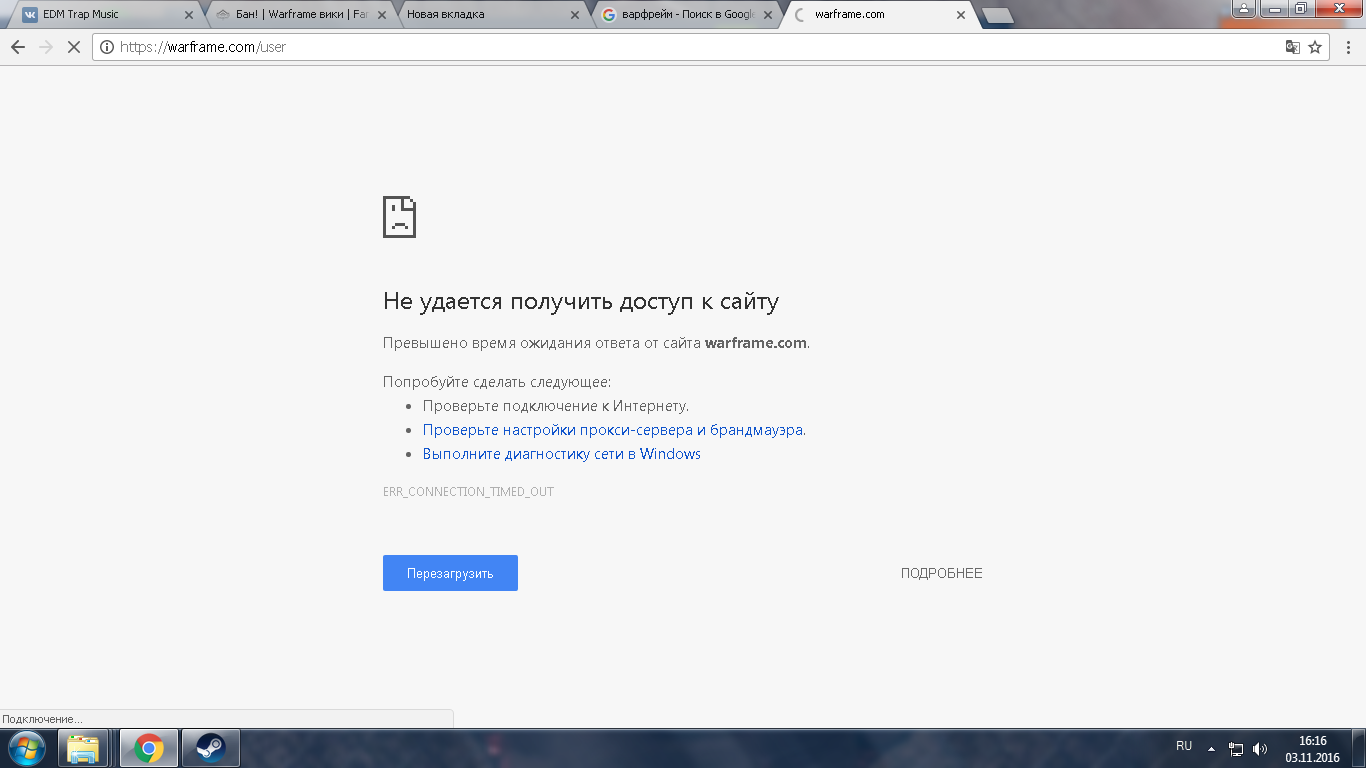The height and width of the screenshot is (768, 1366).
Task: Click the Show desktop strip
Action: click(x=1359, y=749)
